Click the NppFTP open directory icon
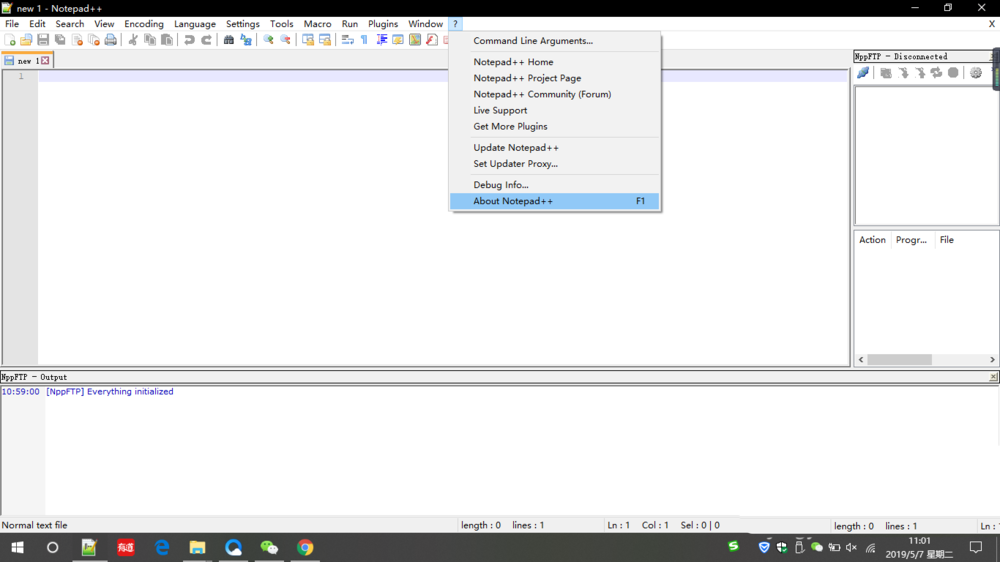 coord(886,73)
